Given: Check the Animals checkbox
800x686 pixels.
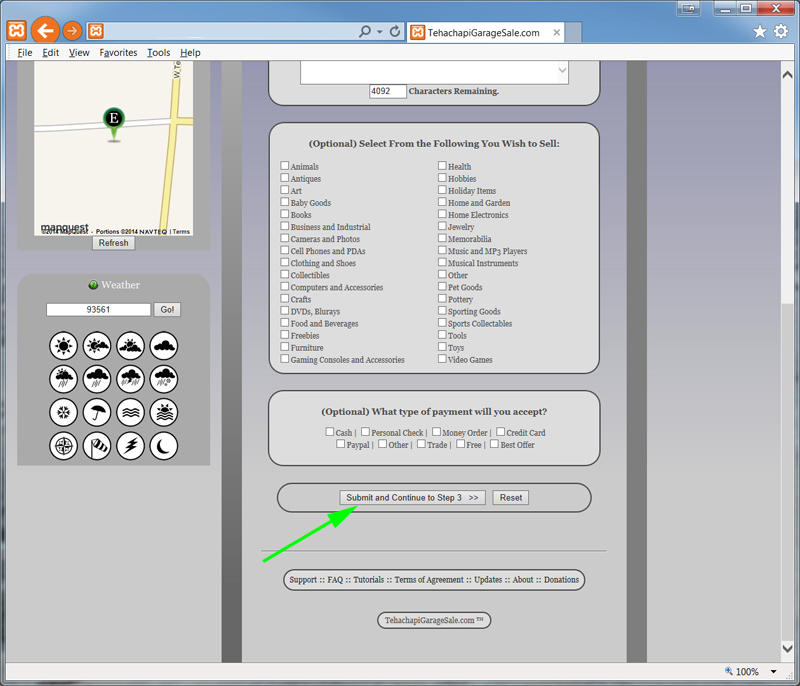Looking at the screenshot, I should [285, 165].
